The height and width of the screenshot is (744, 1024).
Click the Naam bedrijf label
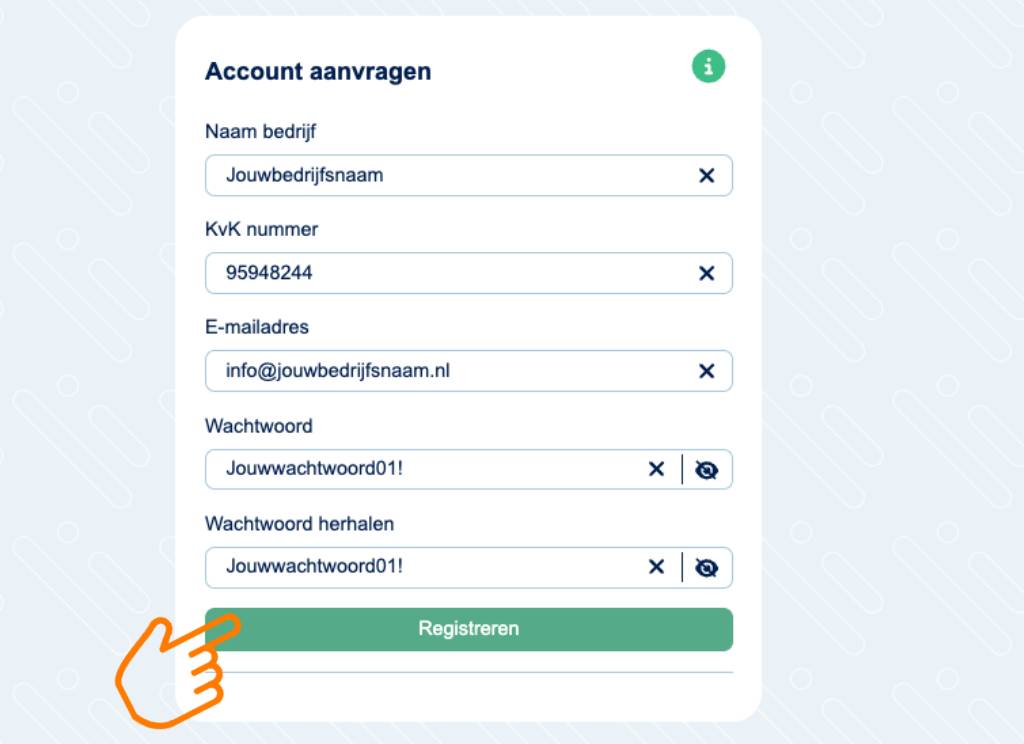click(x=260, y=131)
